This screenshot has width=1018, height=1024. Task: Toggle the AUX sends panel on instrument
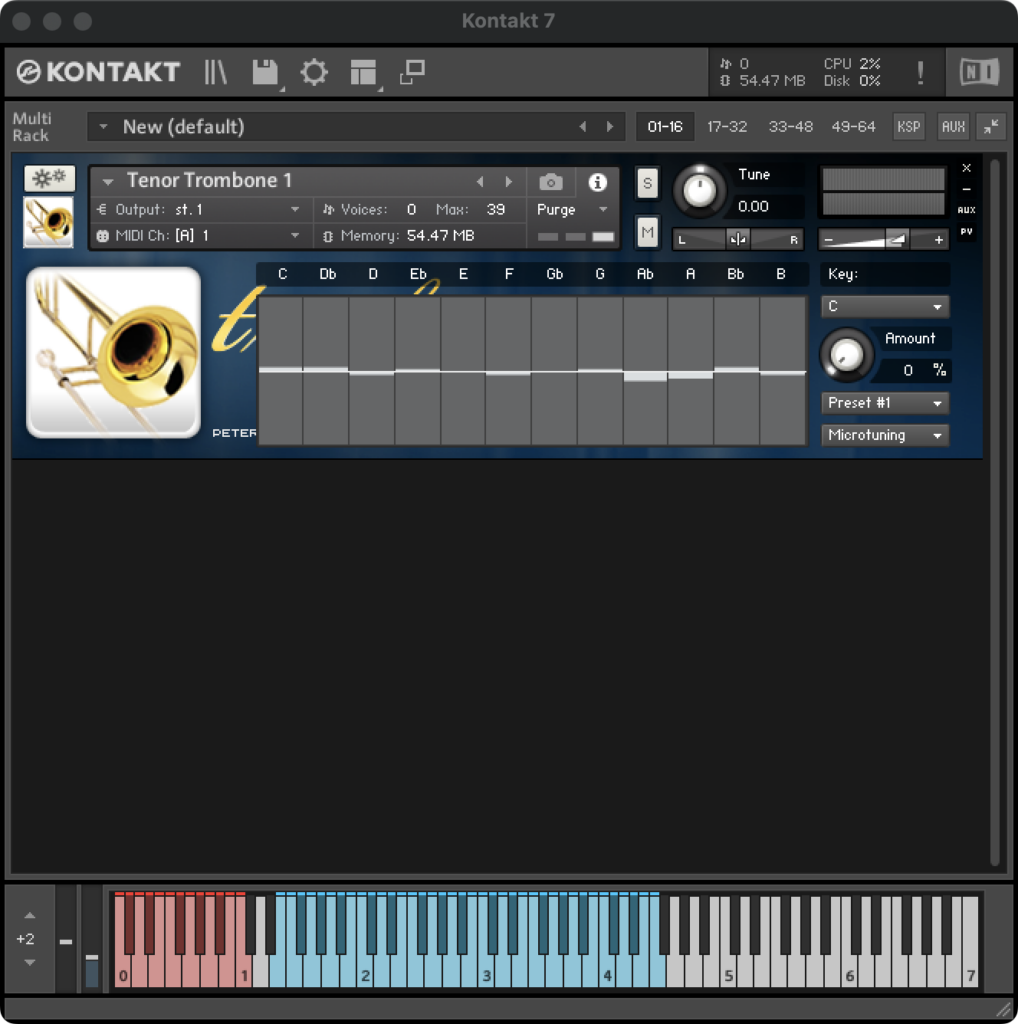pos(966,210)
